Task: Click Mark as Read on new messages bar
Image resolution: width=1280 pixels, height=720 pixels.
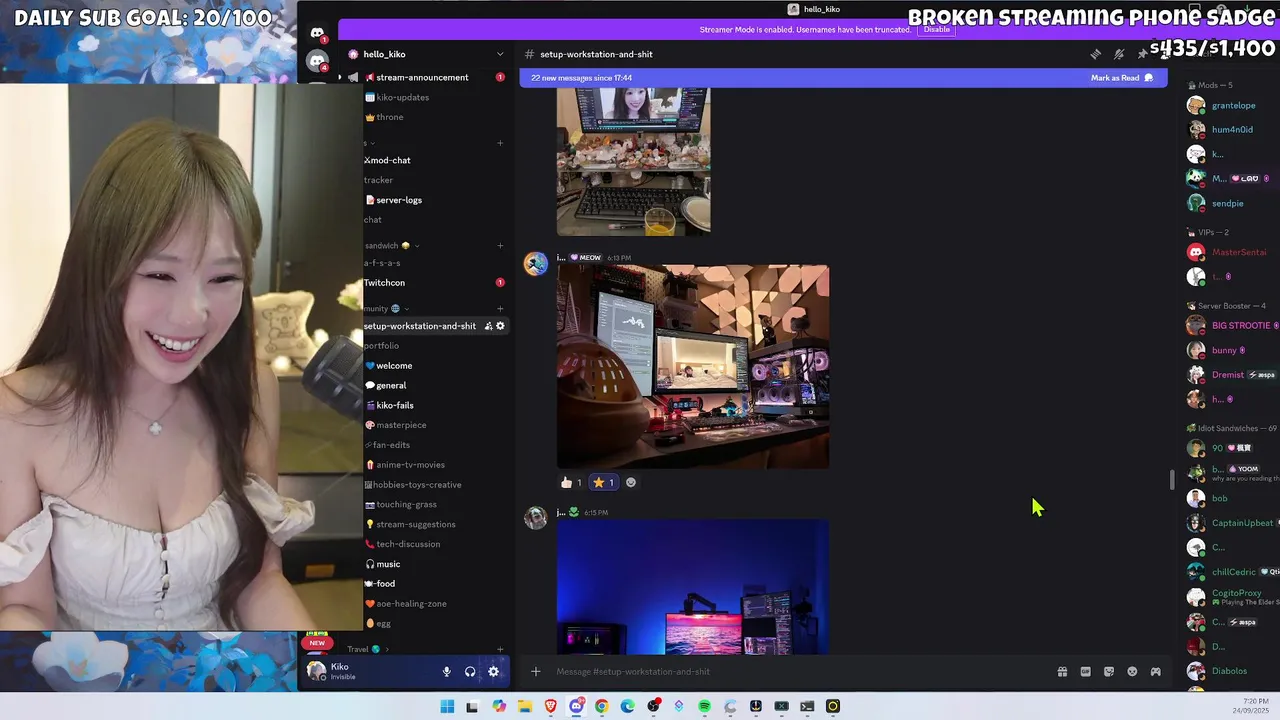Action: [x=1121, y=78]
